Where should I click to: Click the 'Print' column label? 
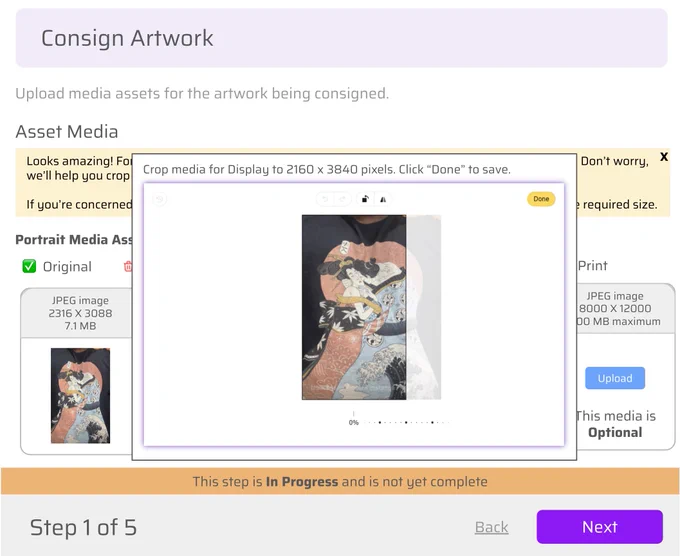pos(592,265)
